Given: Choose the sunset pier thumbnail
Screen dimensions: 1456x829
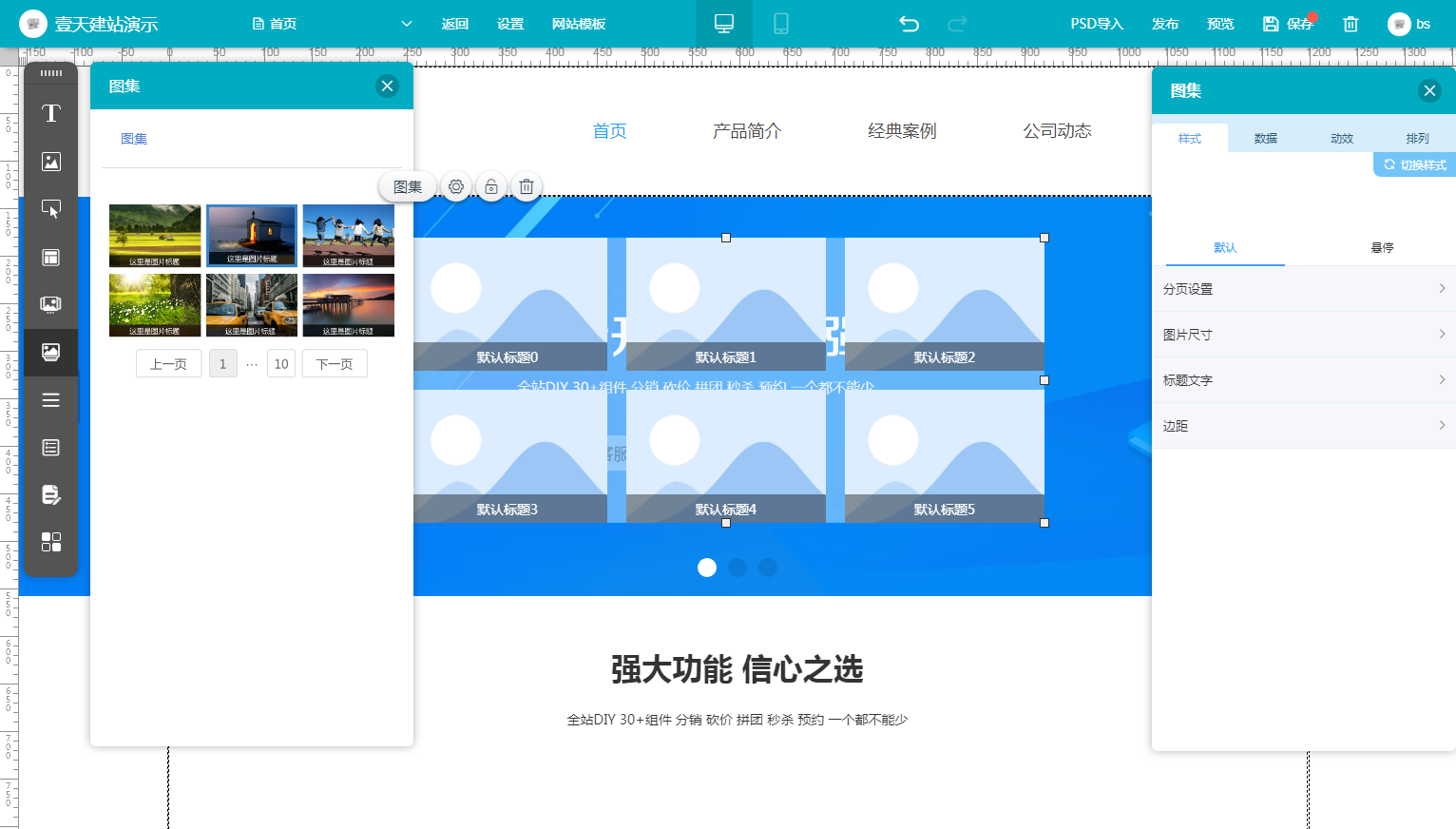Looking at the screenshot, I should click(349, 305).
